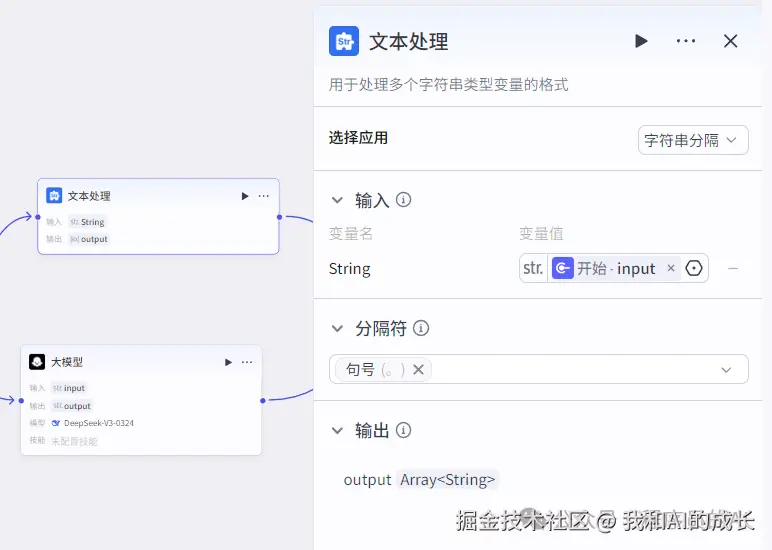The height and width of the screenshot is (550, 772).
Task: Show info tooltip for 输入
Action: click(x=403, y=200)
